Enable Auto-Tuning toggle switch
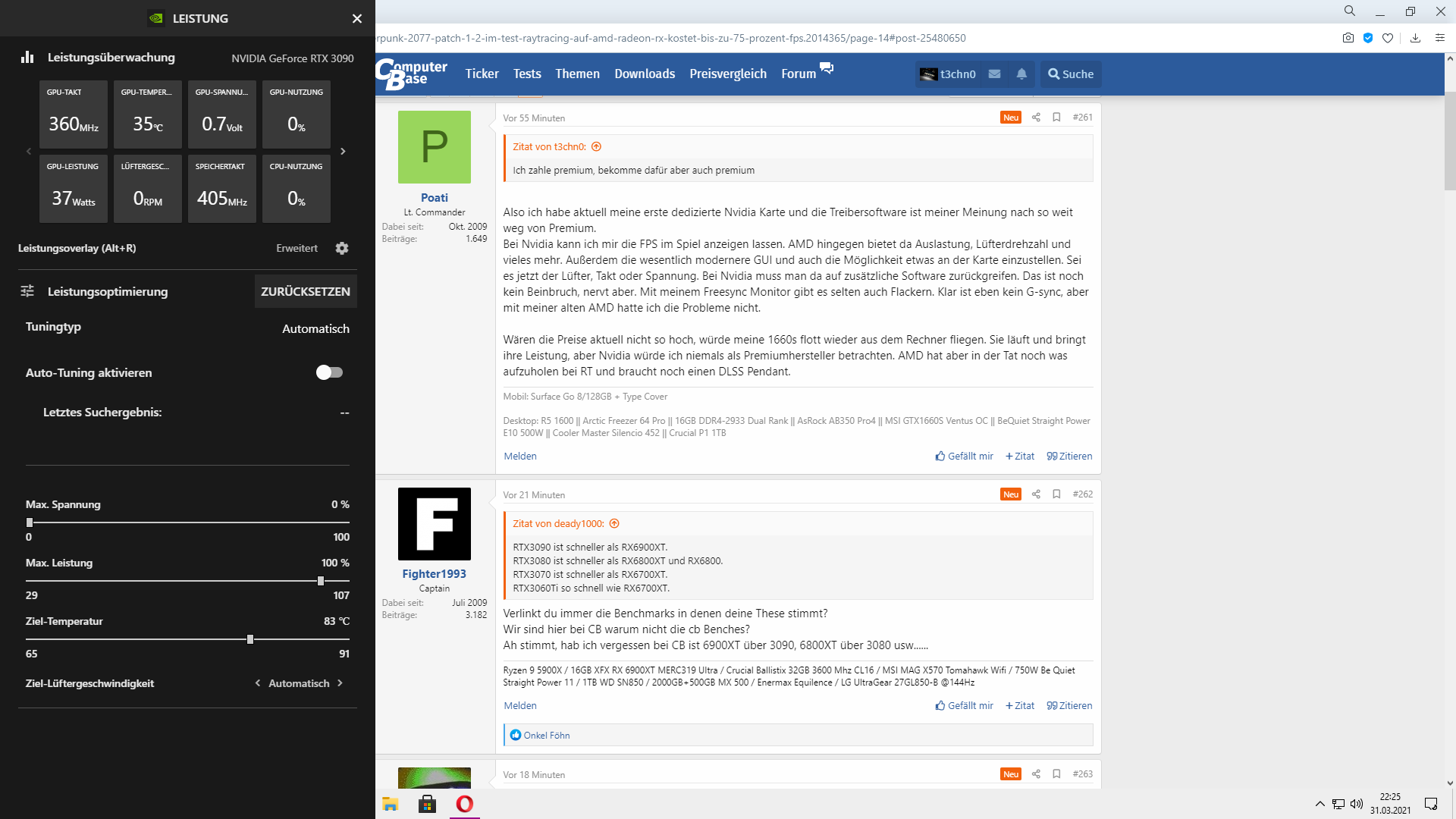This screenshot has height=819, width=1456. [x=329, y=372]
